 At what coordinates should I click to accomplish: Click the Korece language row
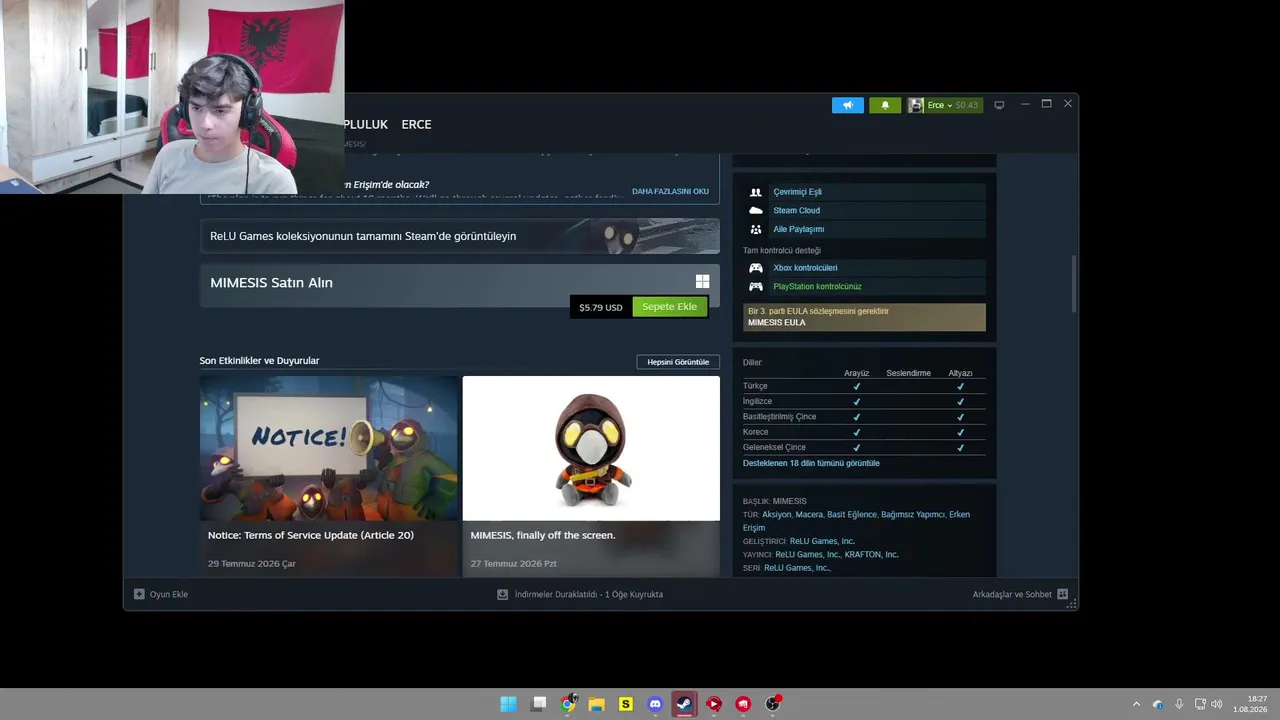pos(864,432)
